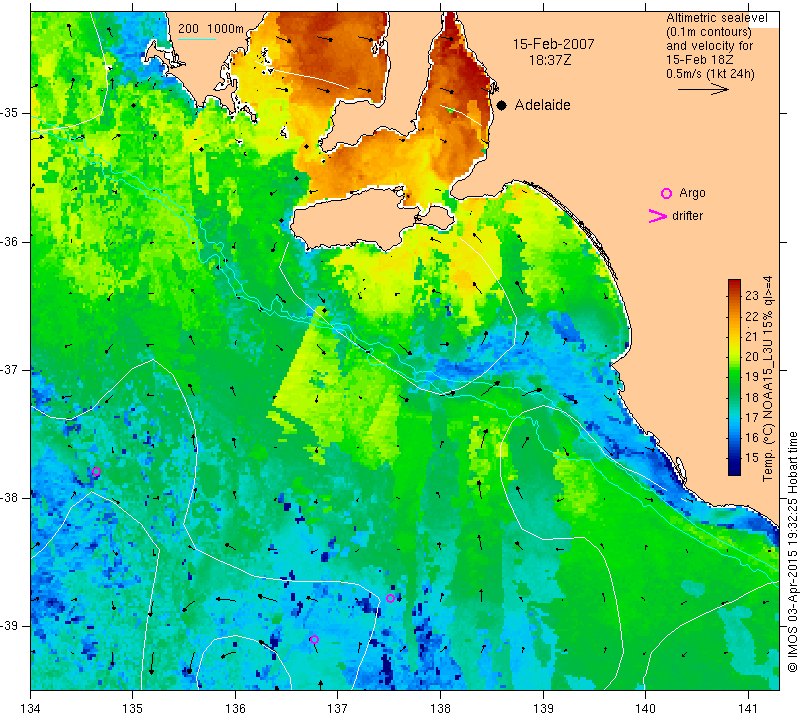This screenshot has width=800, height=720.
Task: Click the latitude label -36
Action: point(9,241)
